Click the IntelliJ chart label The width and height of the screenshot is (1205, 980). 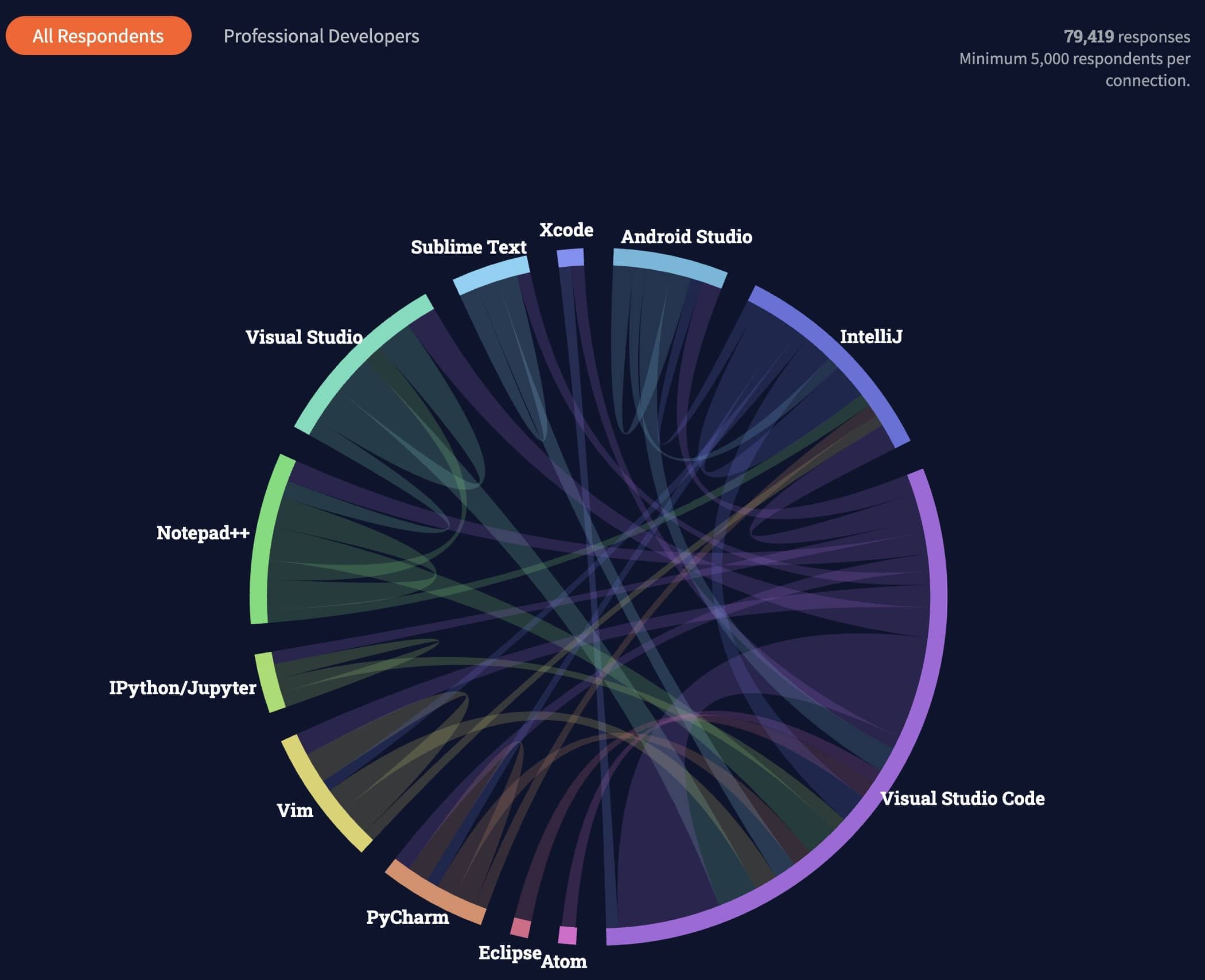870,336
